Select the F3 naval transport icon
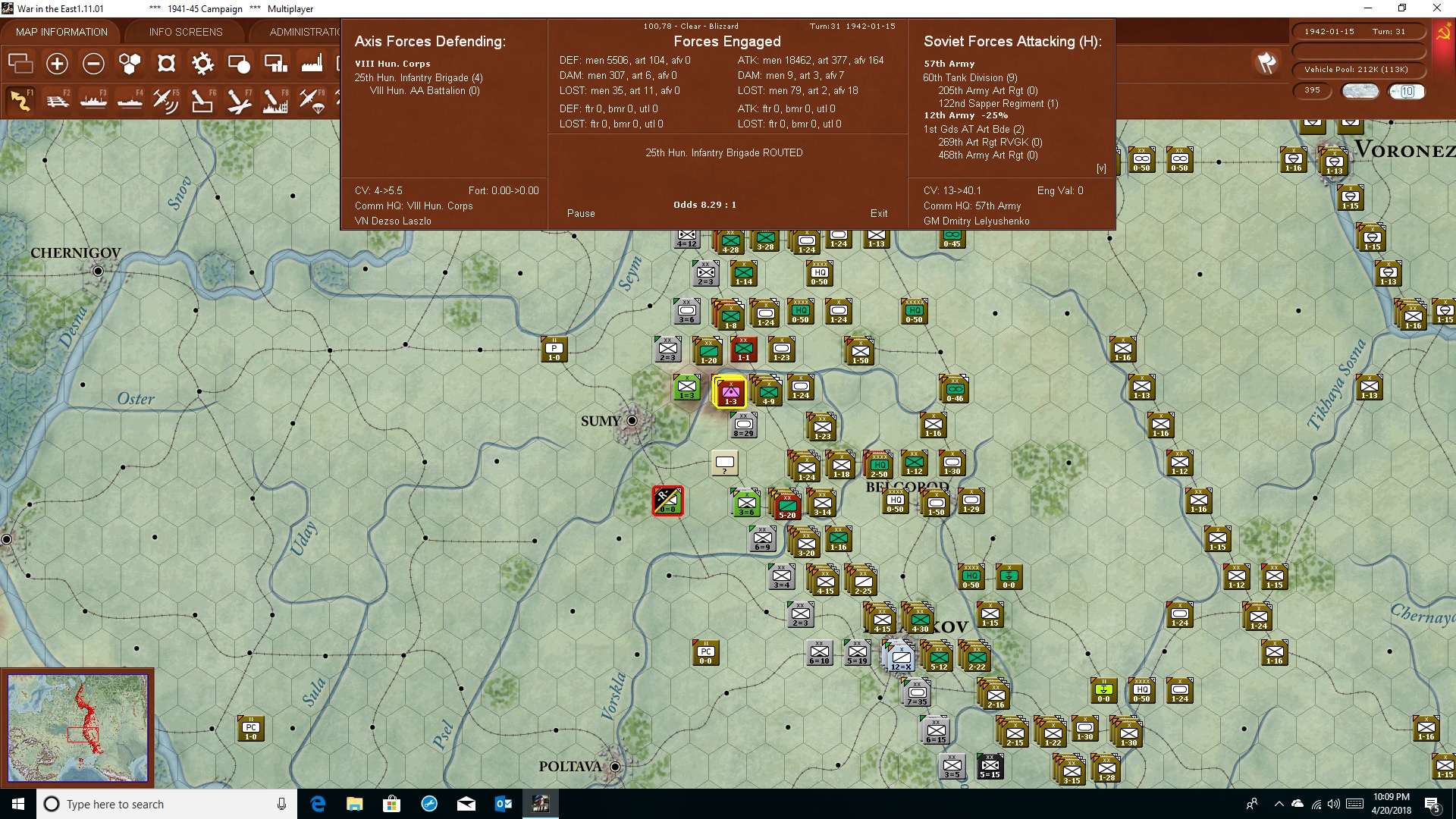 pos(93,100)
